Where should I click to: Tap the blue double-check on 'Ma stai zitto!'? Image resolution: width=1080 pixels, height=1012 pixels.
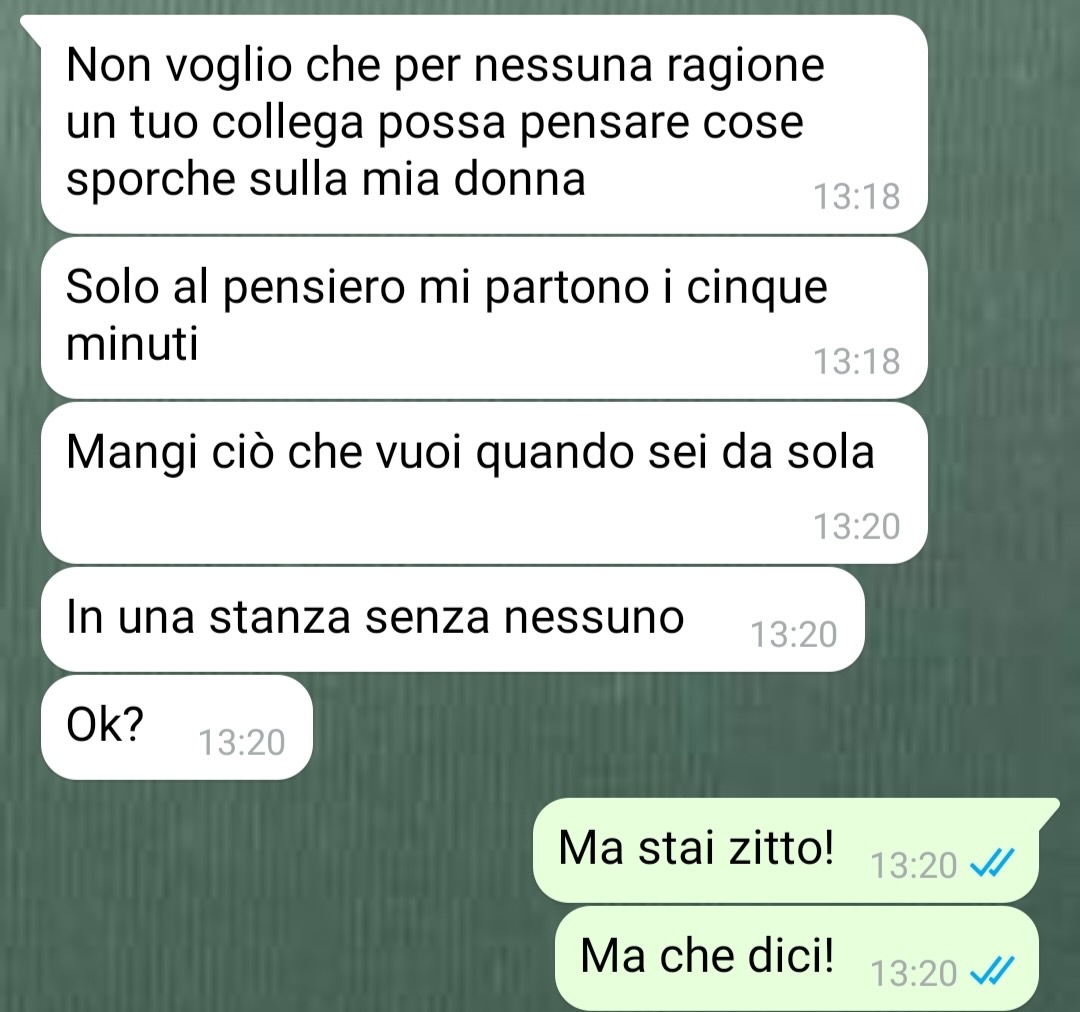point(992,864)
